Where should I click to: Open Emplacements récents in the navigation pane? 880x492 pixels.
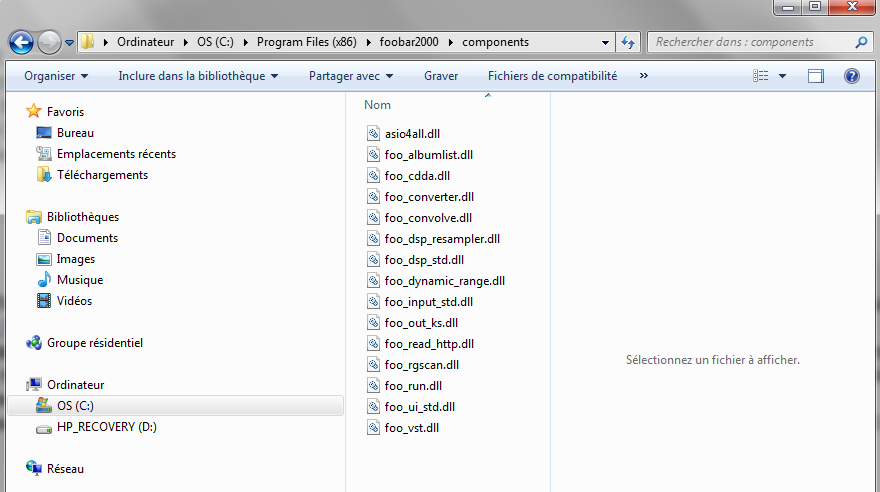(x=116, y=154)
